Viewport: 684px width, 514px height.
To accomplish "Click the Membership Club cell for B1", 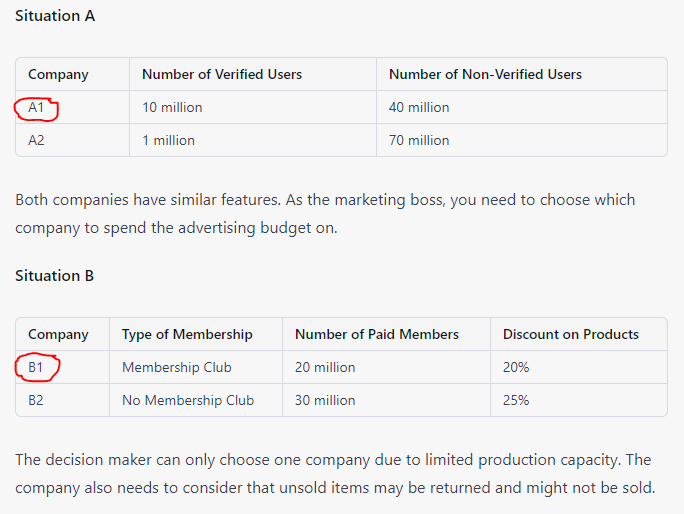I will (177, 367).
